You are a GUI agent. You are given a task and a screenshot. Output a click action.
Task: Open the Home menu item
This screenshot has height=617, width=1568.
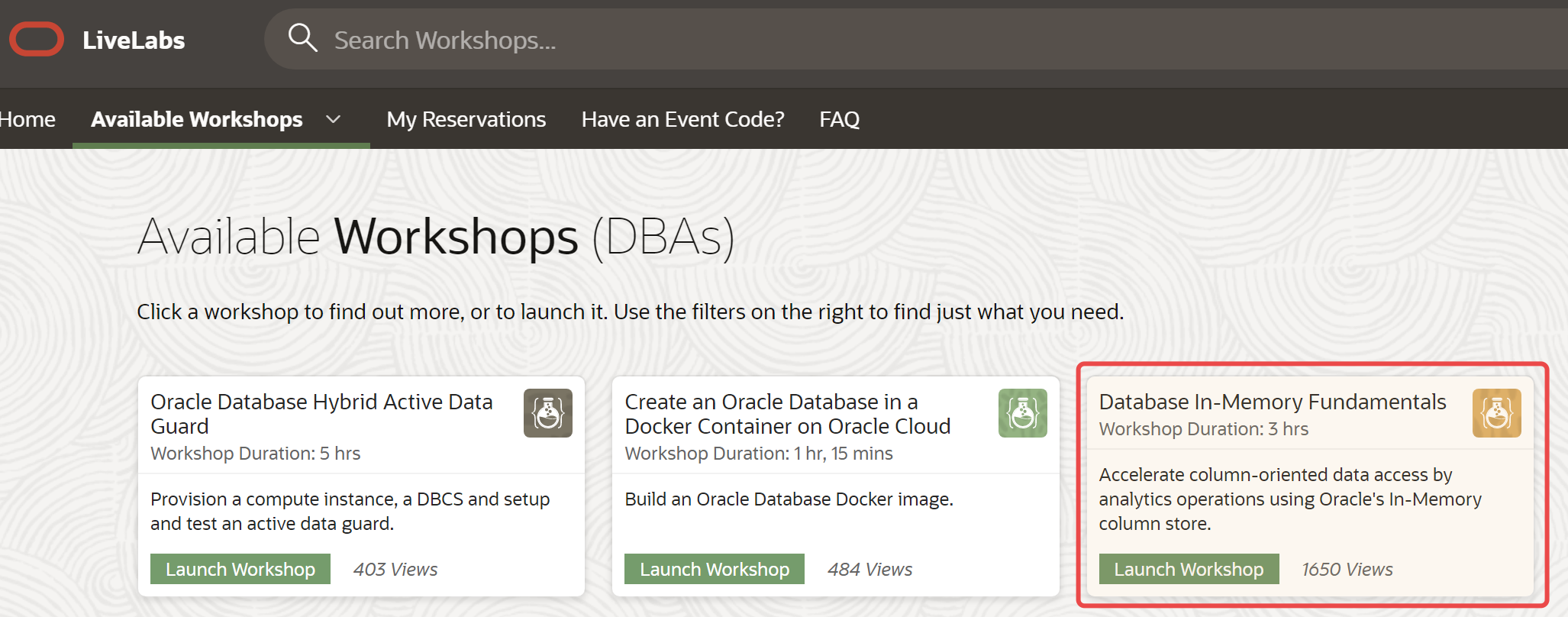27,119
